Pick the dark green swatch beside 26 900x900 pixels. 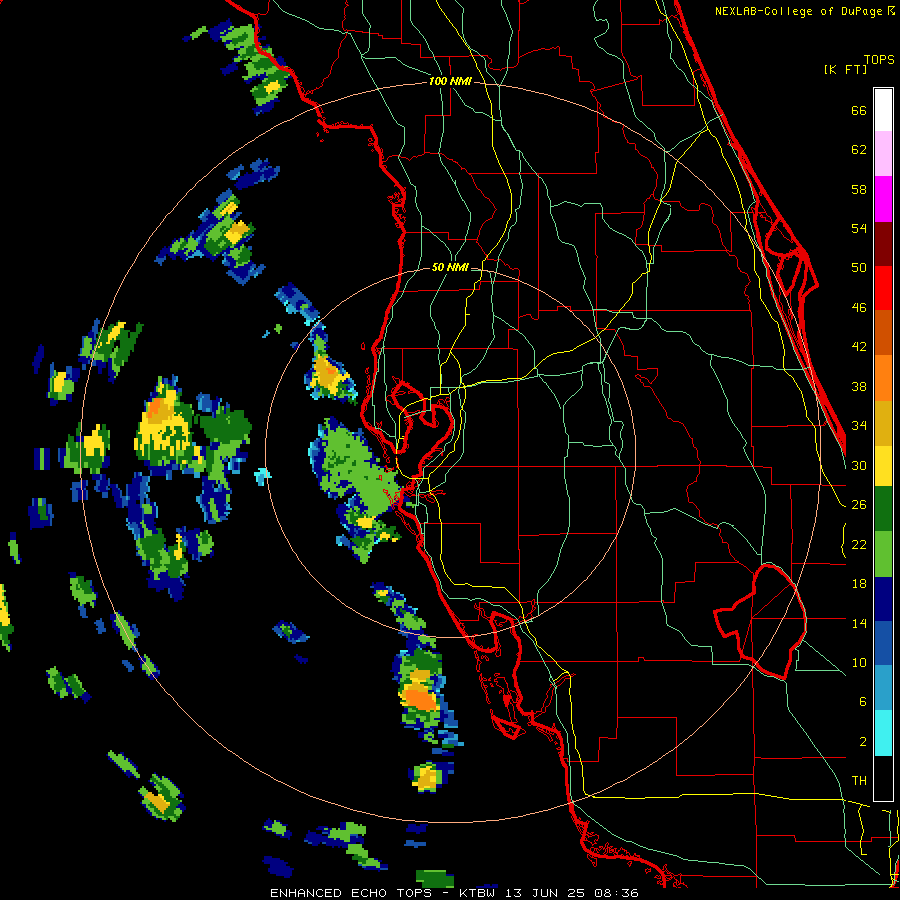[x=883, y=509]
